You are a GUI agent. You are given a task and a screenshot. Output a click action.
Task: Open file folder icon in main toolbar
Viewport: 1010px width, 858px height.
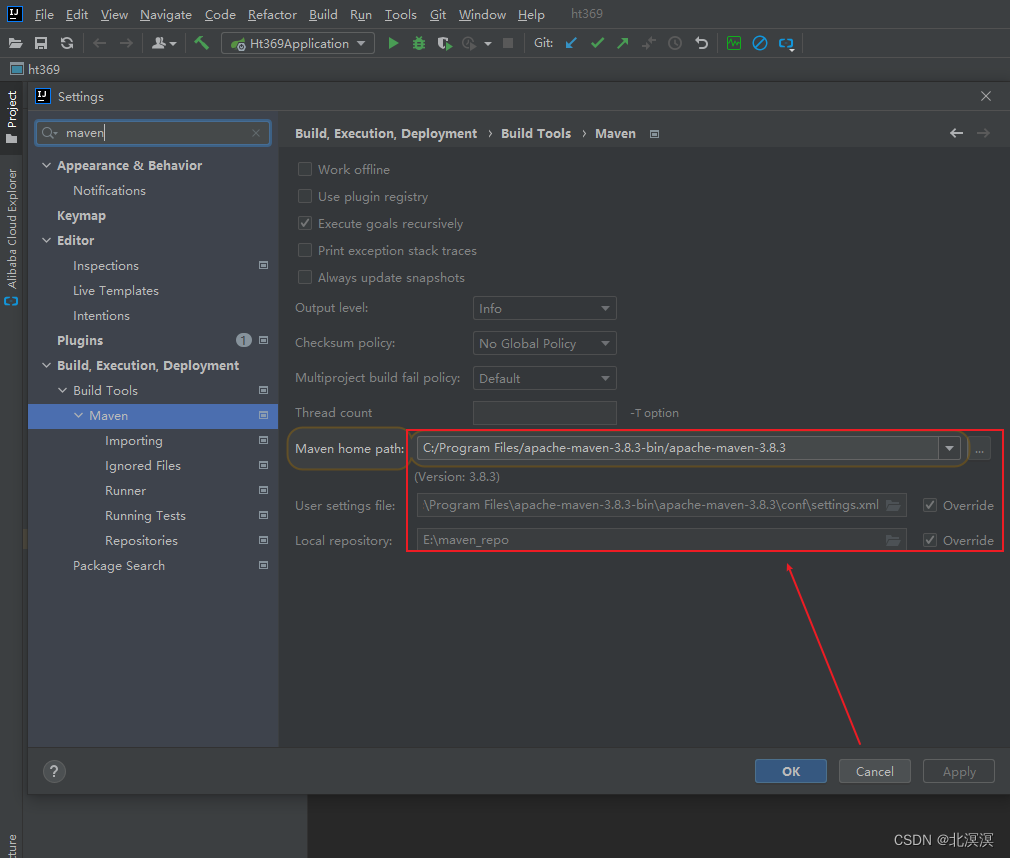pos(15,43)
